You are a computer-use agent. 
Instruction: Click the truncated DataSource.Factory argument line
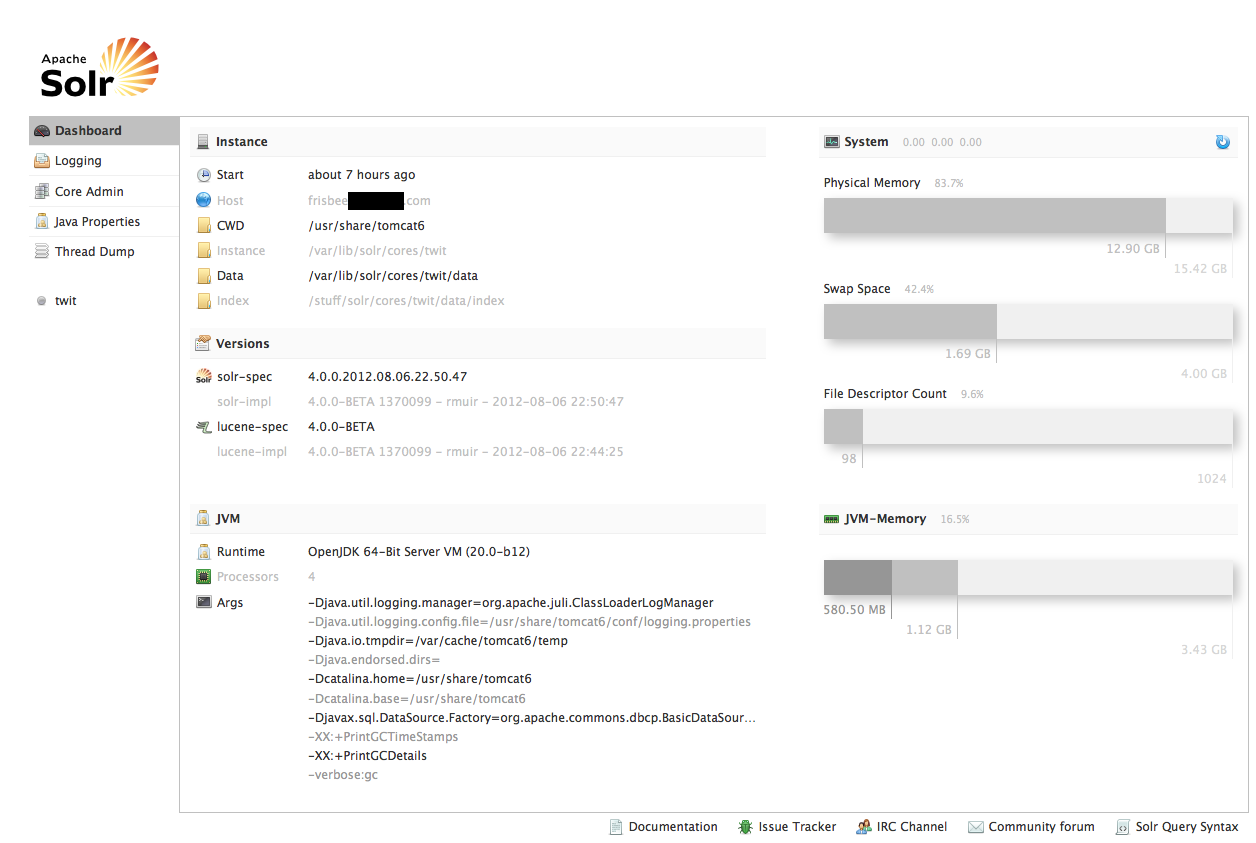pyautogui.click(x=531, y=718)
